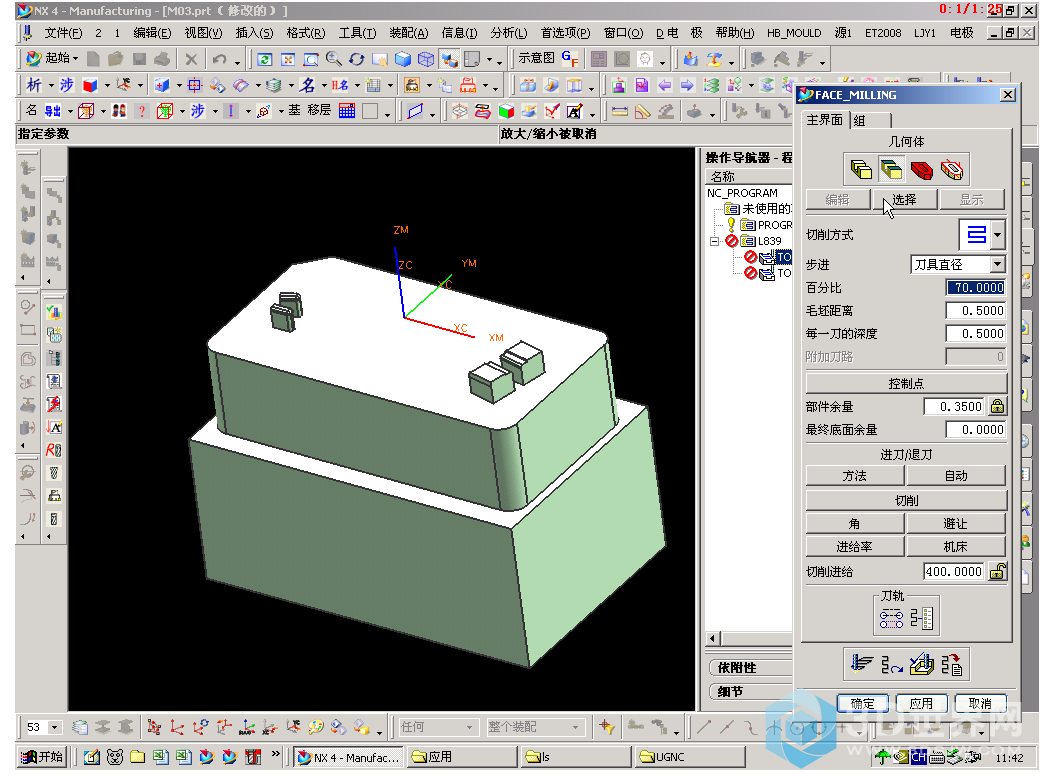The image size is (1048, 782).
Task: Click the tool path list options icon
Action: [x=922, y=619]
